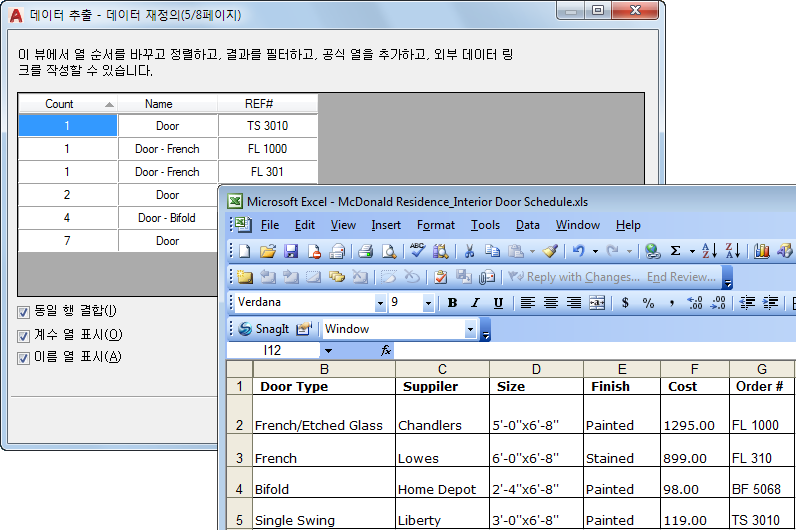
Task: Open the Paste options dropdown arrow
Action: [532, 251]
